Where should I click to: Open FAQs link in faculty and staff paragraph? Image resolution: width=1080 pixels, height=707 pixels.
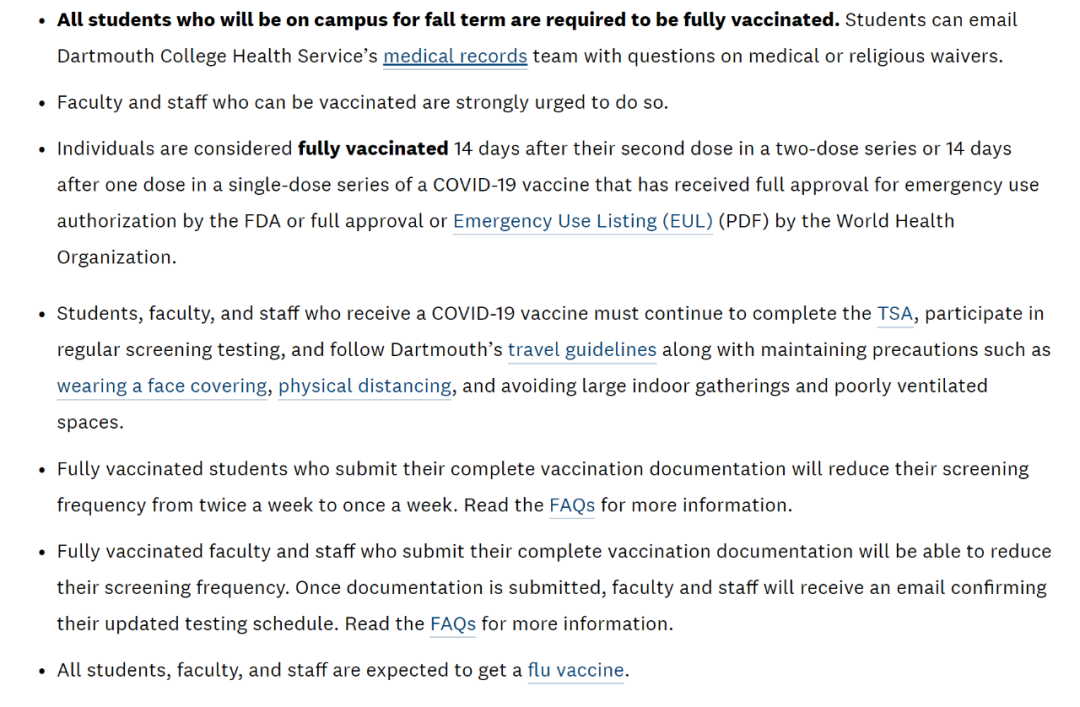(452, 624)
